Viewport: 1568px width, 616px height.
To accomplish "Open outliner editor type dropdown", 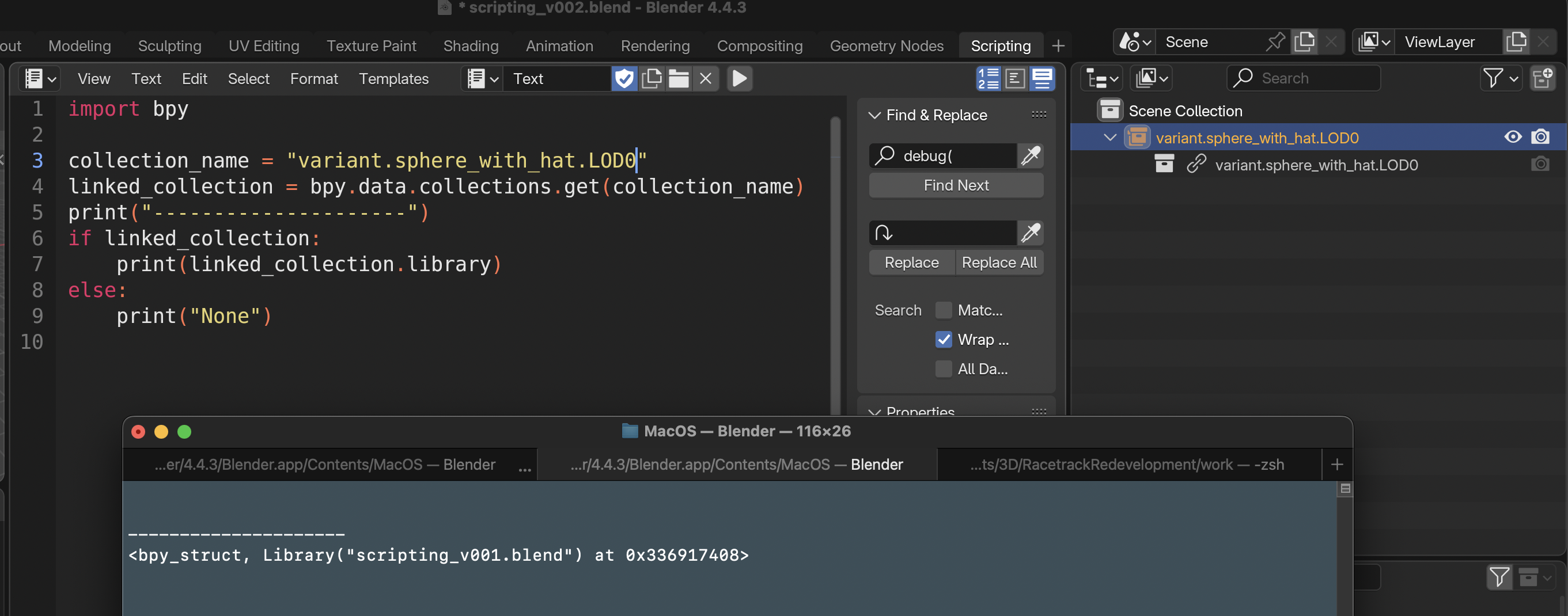I will [1103, 78].
